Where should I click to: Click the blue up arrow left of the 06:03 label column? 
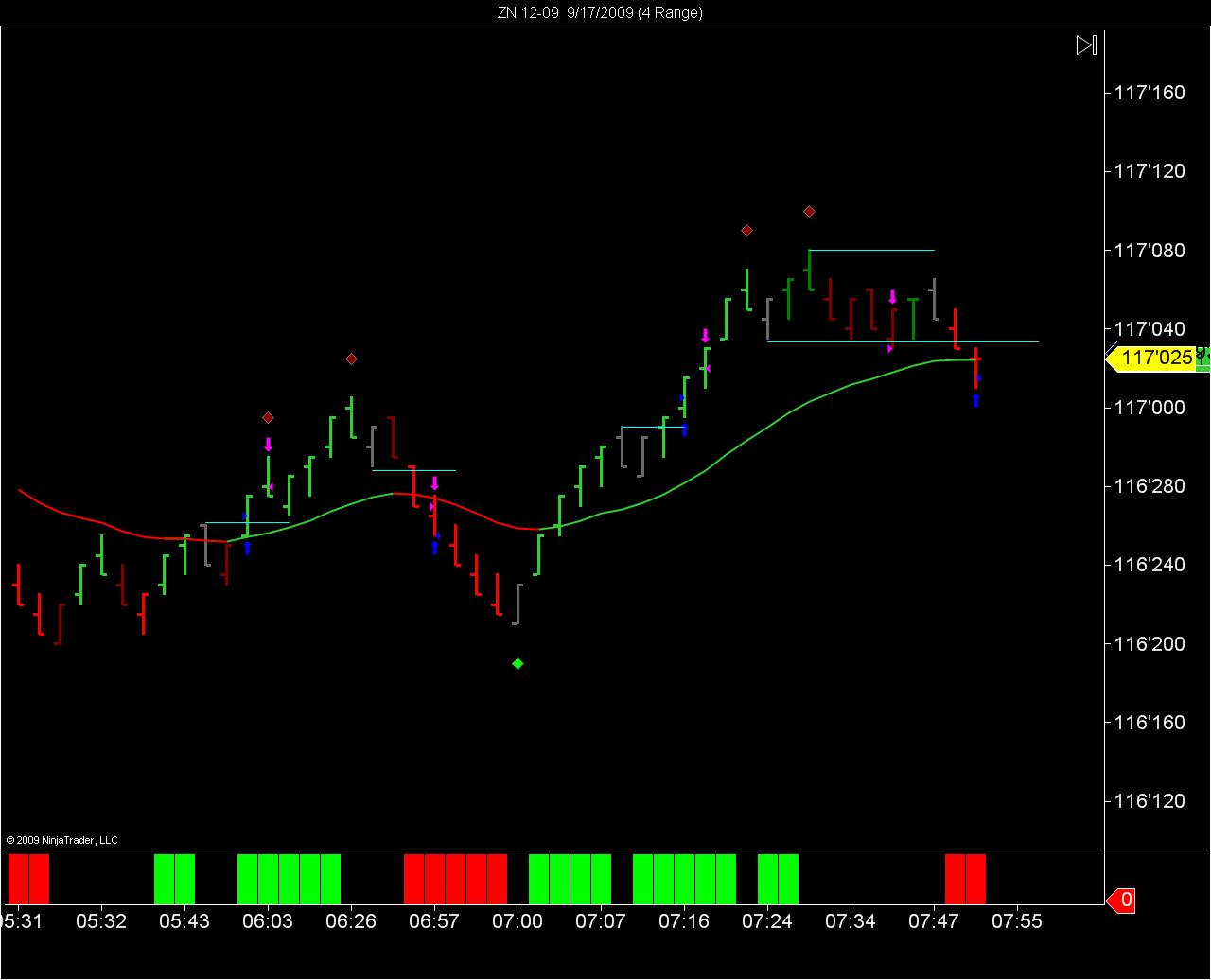coord(247,548)
